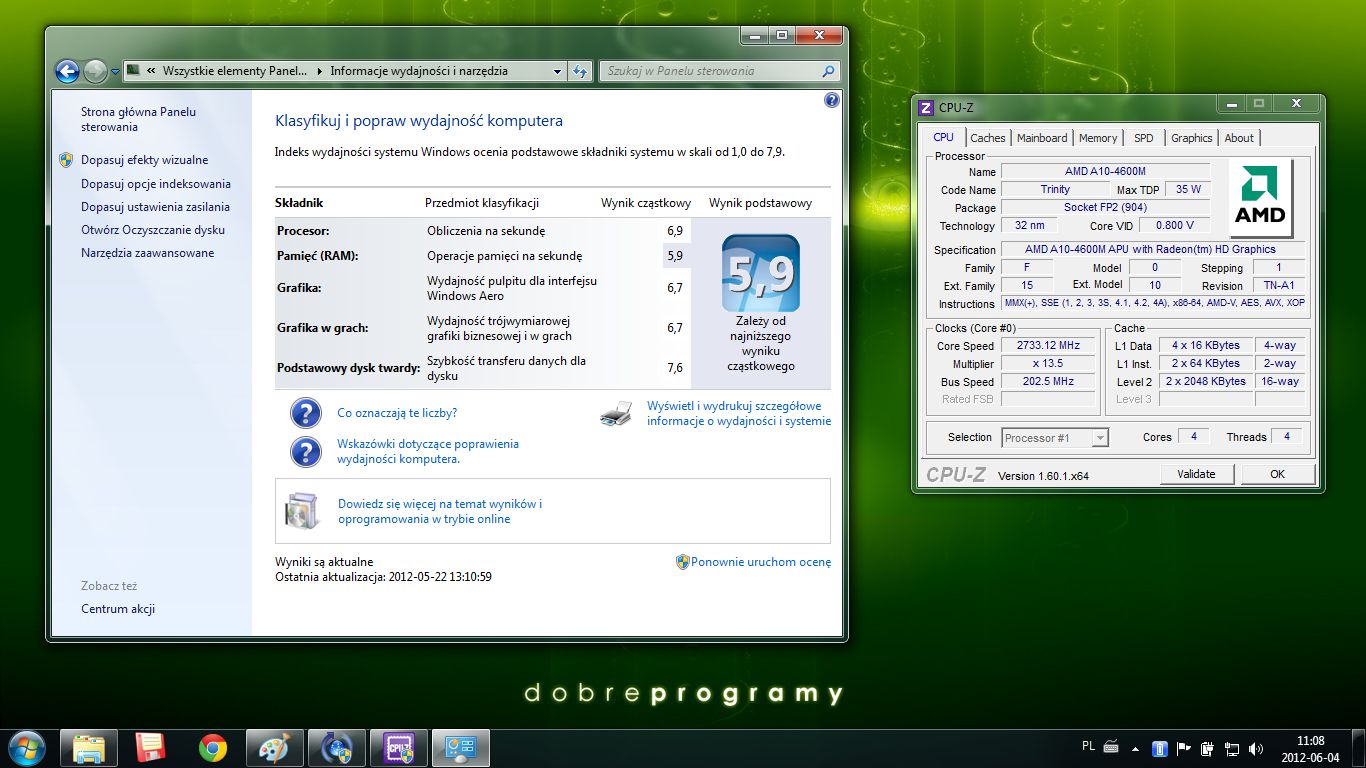Open Dopasuj efekty wizualne link
Screen dimensions: 1366x768
click(145, 159)
